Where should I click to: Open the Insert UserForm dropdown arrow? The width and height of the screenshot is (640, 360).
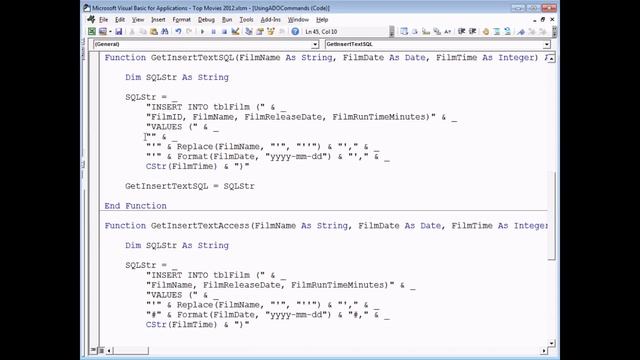coord(110,31)
